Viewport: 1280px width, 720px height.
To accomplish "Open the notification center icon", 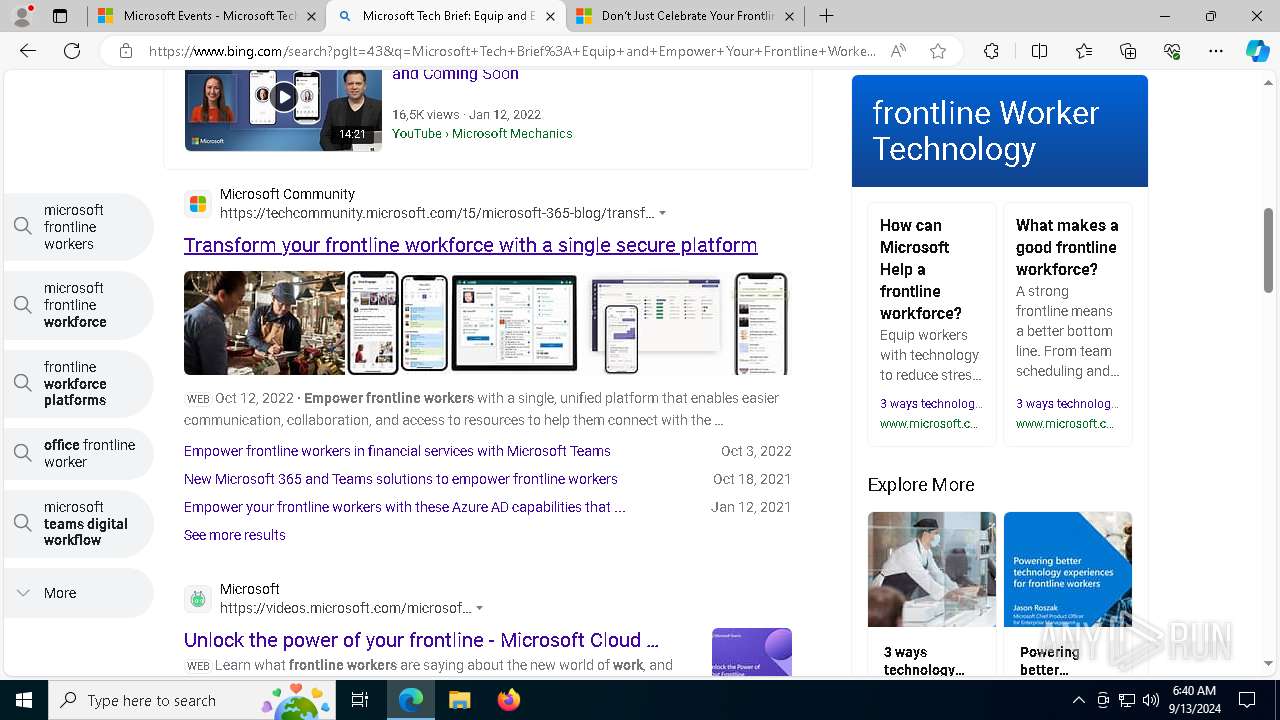I will click(x=1247, y=700).
